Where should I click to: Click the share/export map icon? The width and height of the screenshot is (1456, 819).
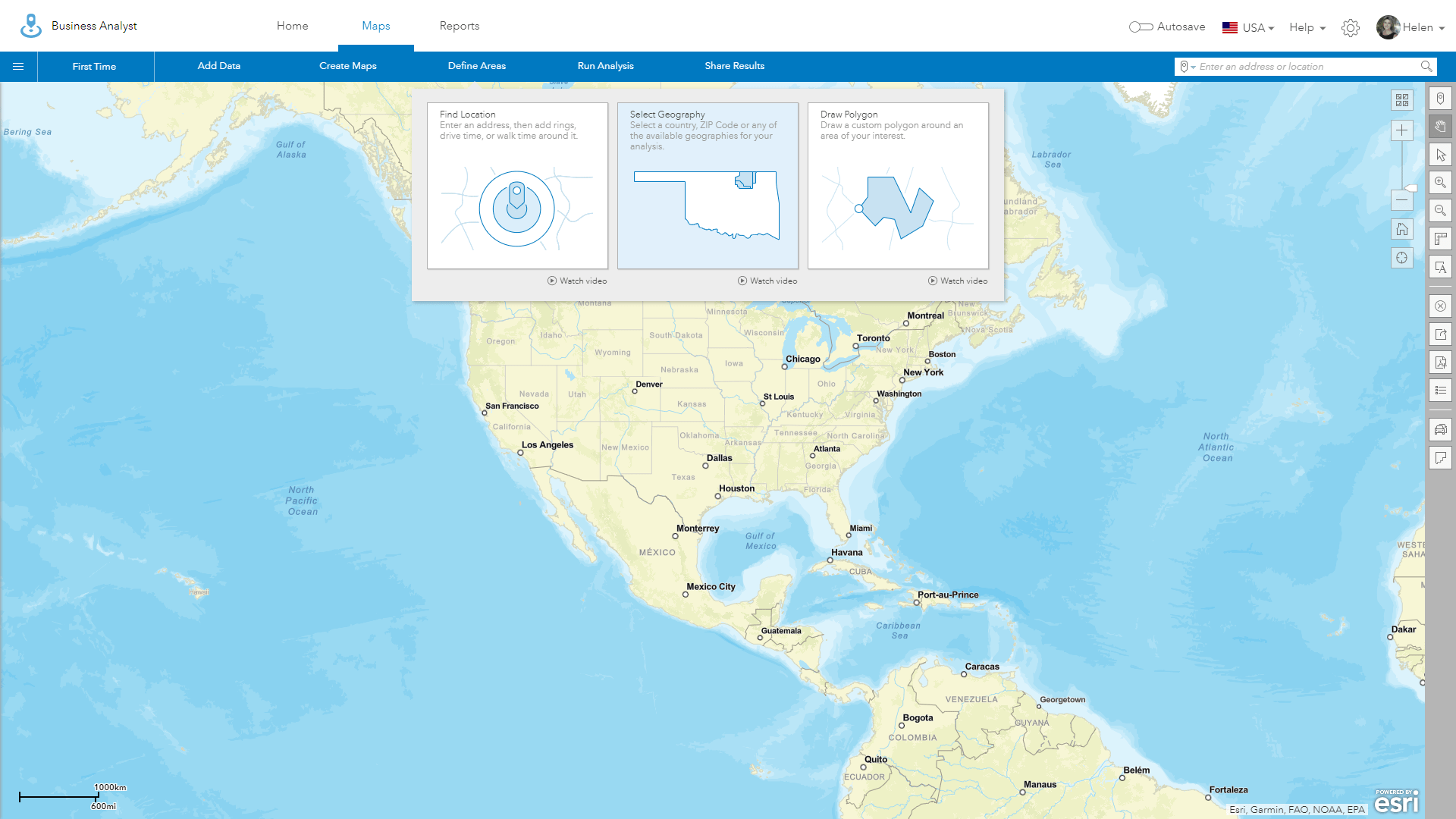(1440, 334)
